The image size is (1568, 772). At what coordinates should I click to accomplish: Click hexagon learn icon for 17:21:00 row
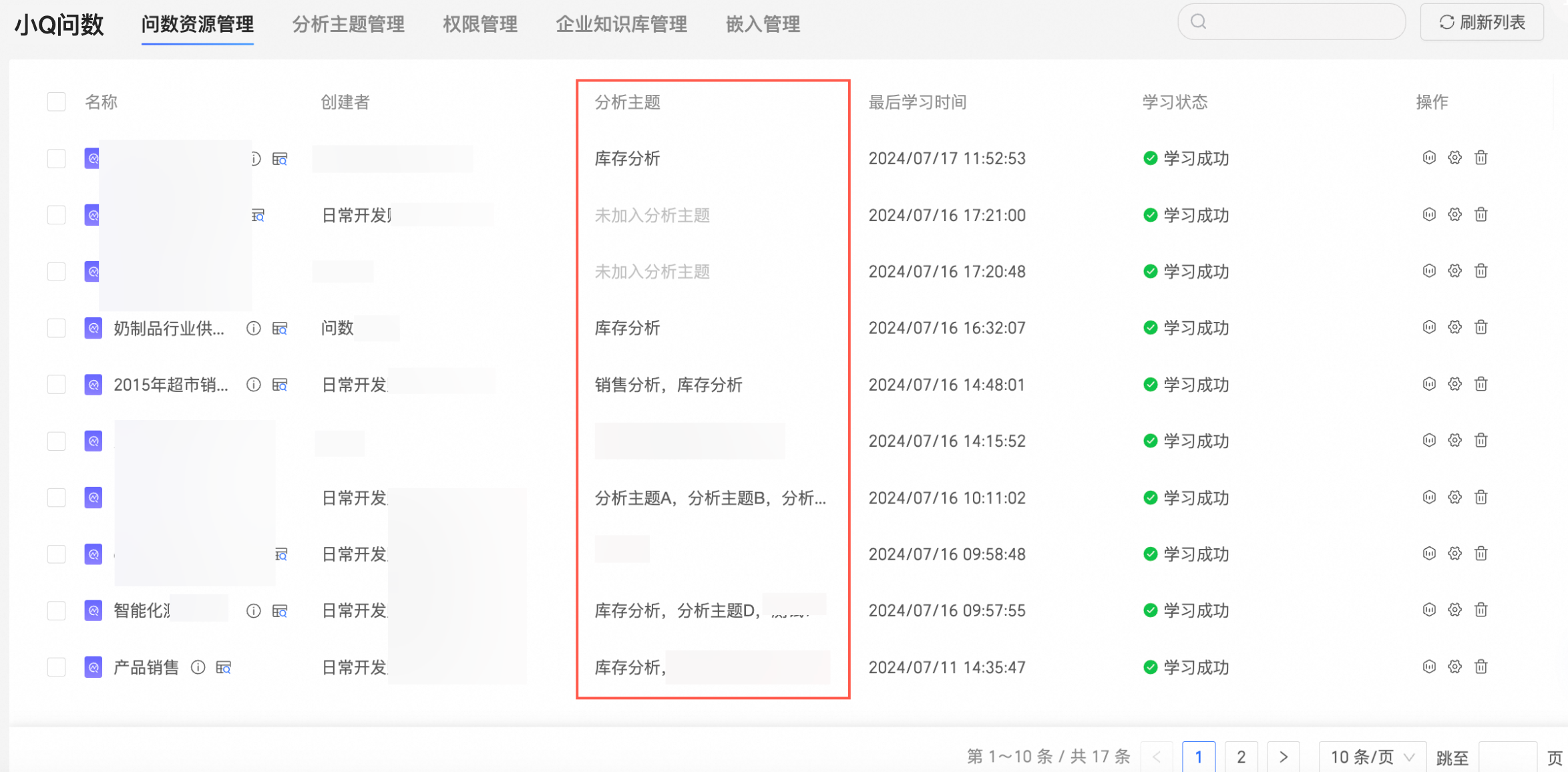coord(1428,214)
